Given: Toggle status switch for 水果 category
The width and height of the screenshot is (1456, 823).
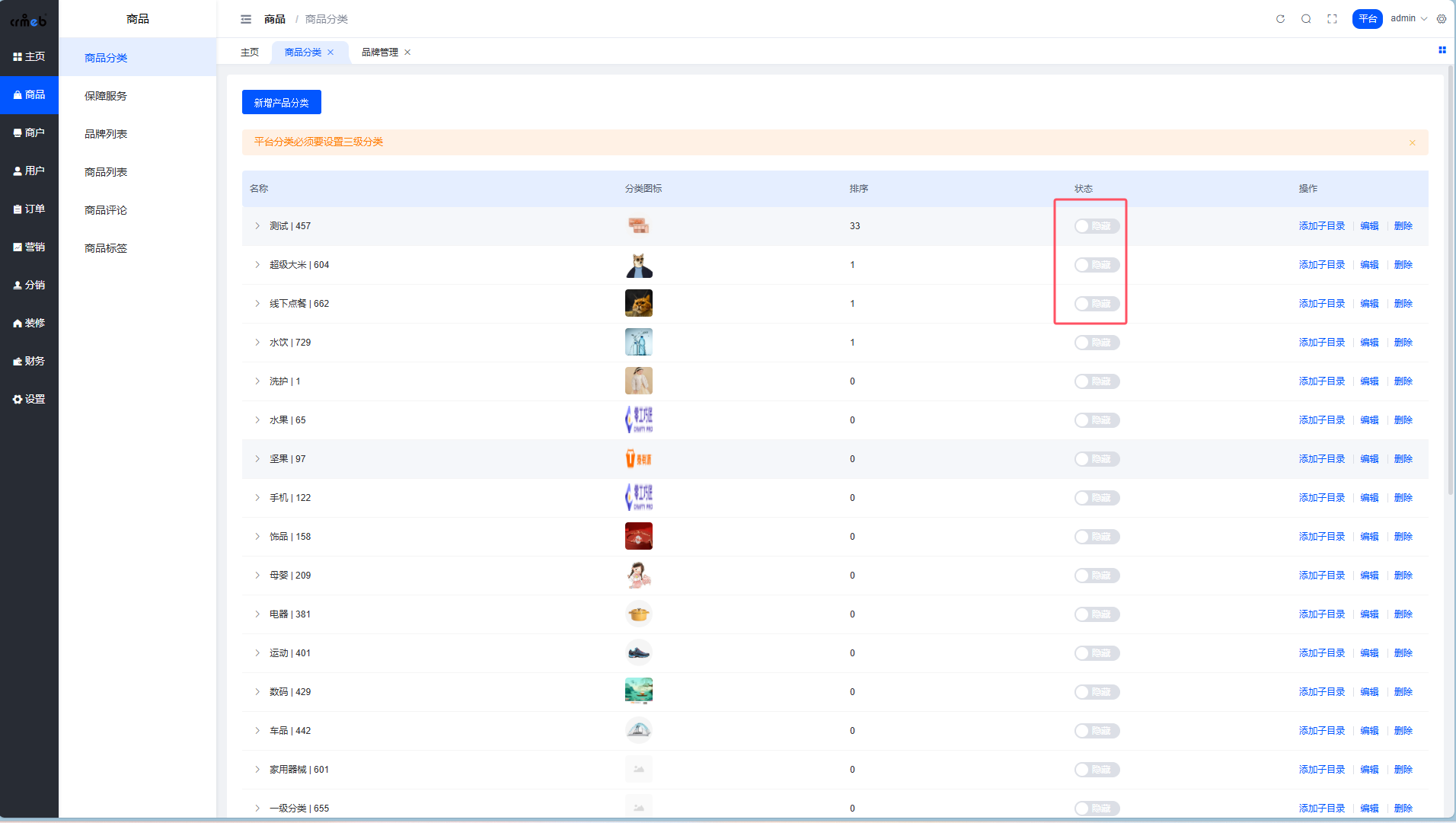Looking at the screenshot, I should (1097, 420).
